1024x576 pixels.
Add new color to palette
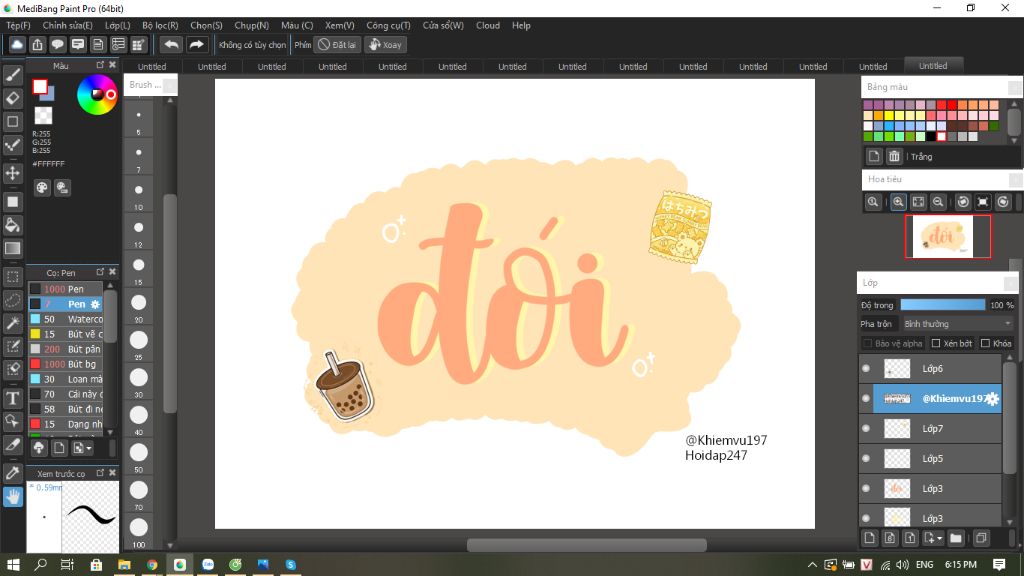pos(874,156)
